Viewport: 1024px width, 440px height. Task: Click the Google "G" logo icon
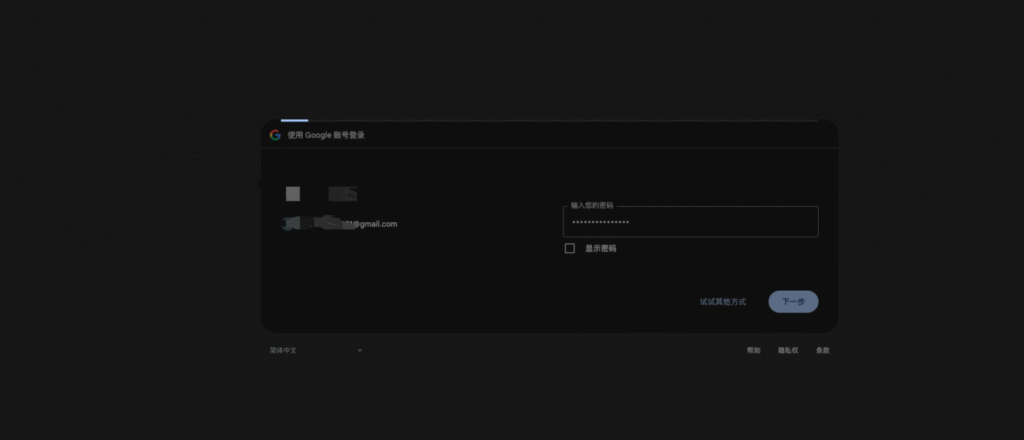pos(275,135)
